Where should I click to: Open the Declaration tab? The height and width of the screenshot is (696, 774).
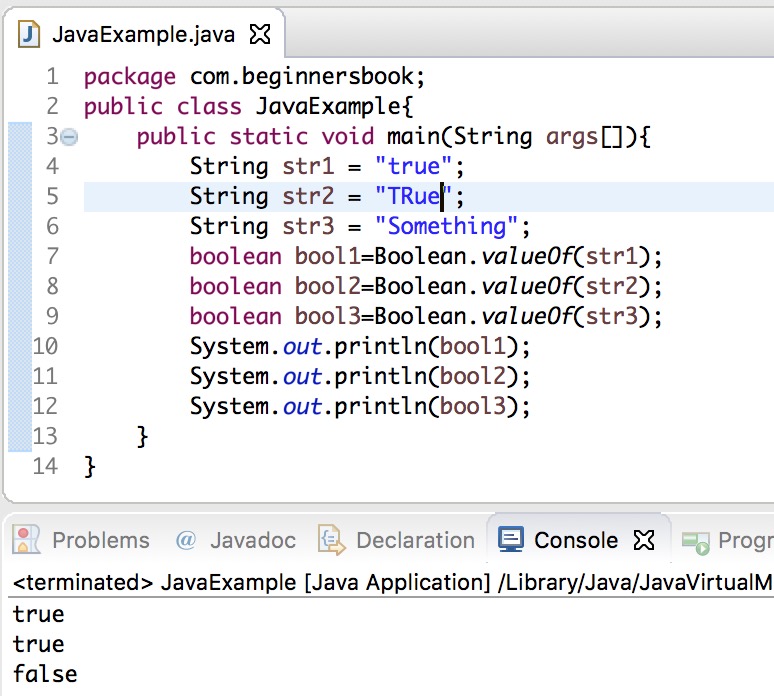coord(396,540)
